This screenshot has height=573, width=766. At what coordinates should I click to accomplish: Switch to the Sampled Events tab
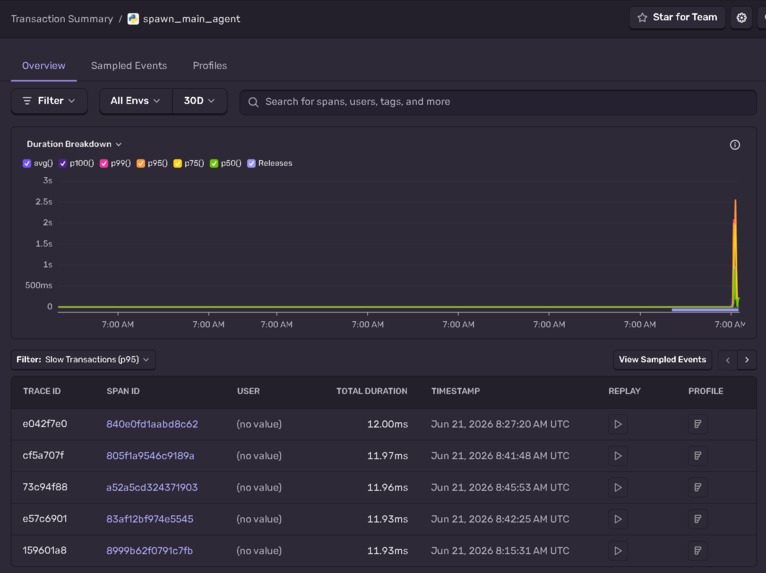[129, 65]
